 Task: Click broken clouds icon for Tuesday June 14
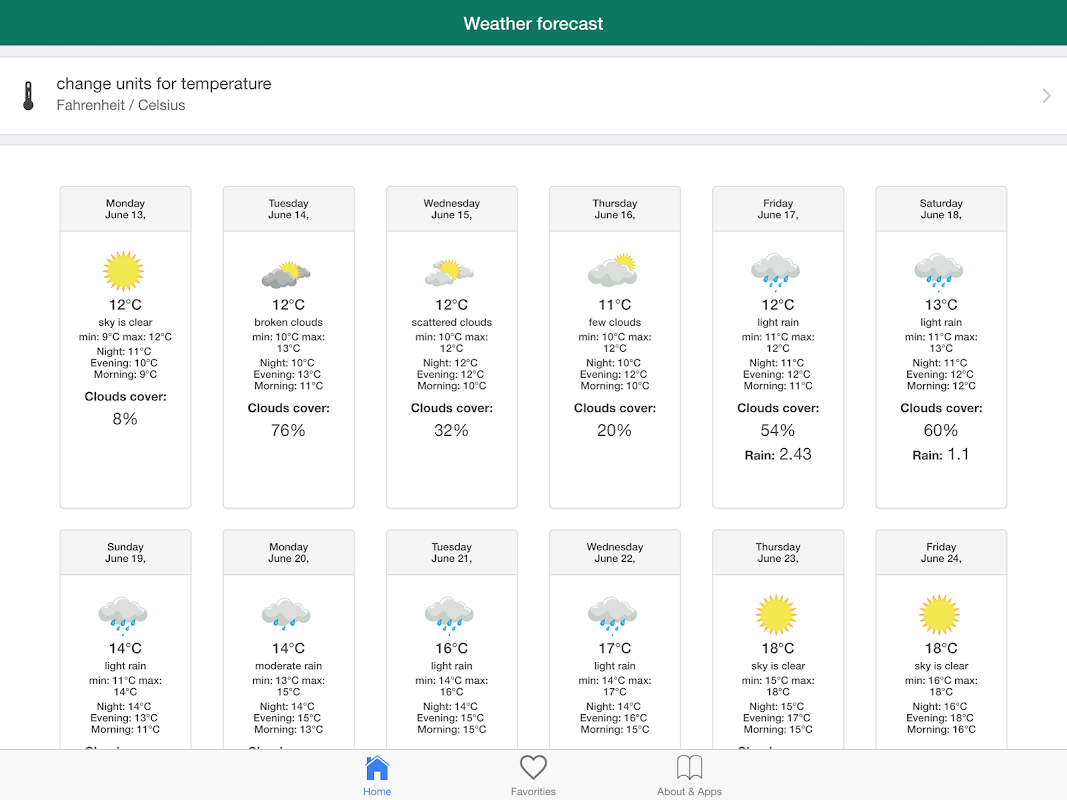[286, 274]
